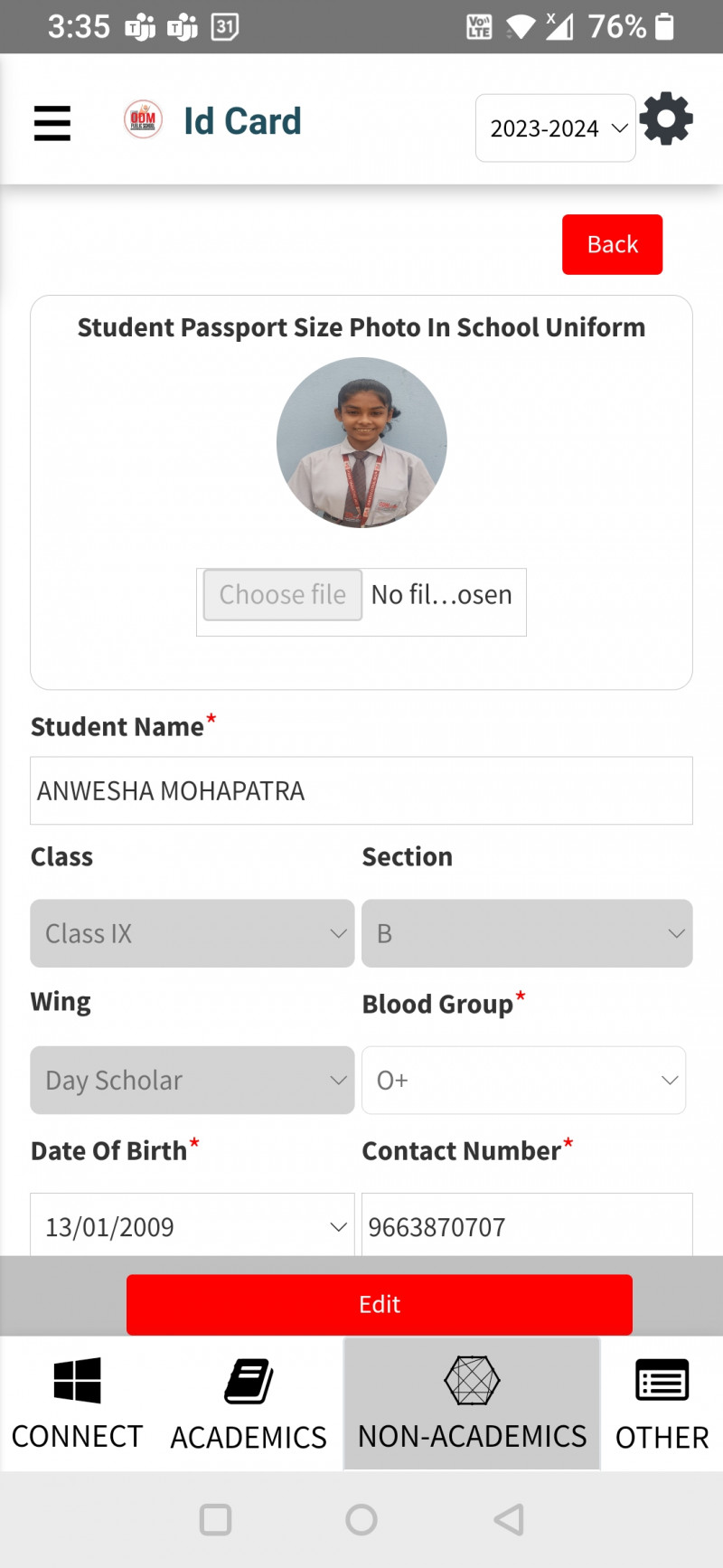Tap the Academics book icon
The width and height of the screenshot is (723, 1568).
click(x=249, y=1381)
